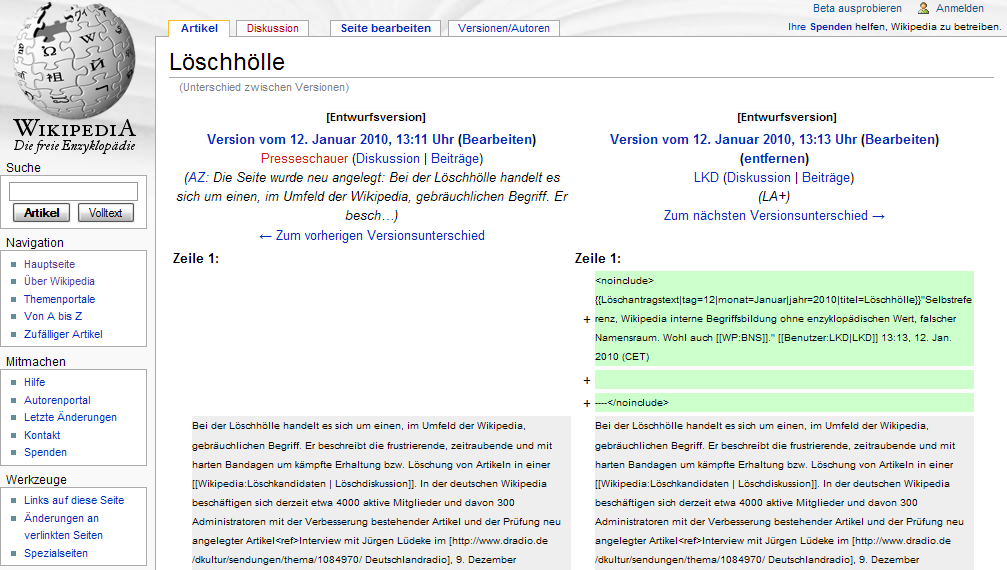Open the Spenden link in top notice
Image resolution: width=1007 pixels, height=570 pixels.
(x=830, y=27)
